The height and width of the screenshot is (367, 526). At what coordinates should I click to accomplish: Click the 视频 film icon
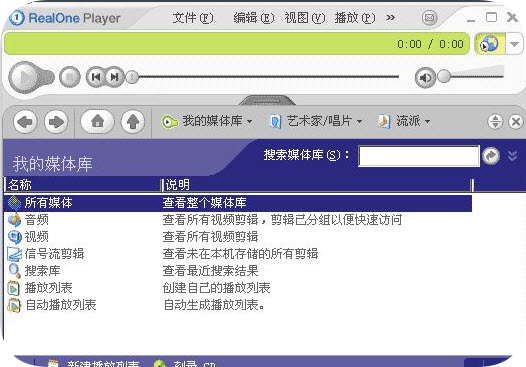pos(14,237)
